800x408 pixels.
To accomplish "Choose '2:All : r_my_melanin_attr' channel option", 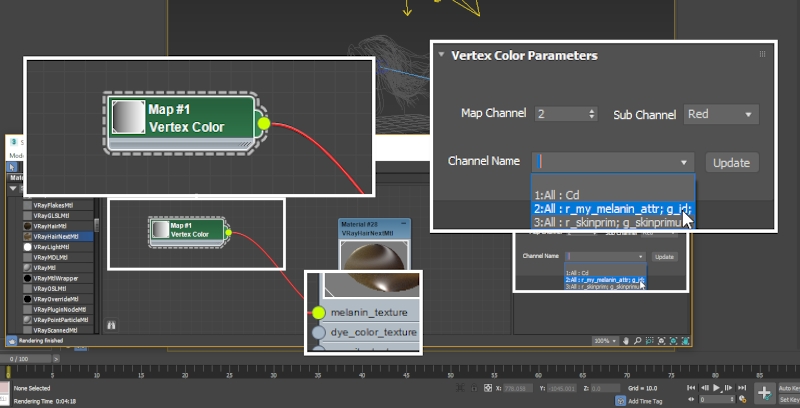I will pos(612,209).
